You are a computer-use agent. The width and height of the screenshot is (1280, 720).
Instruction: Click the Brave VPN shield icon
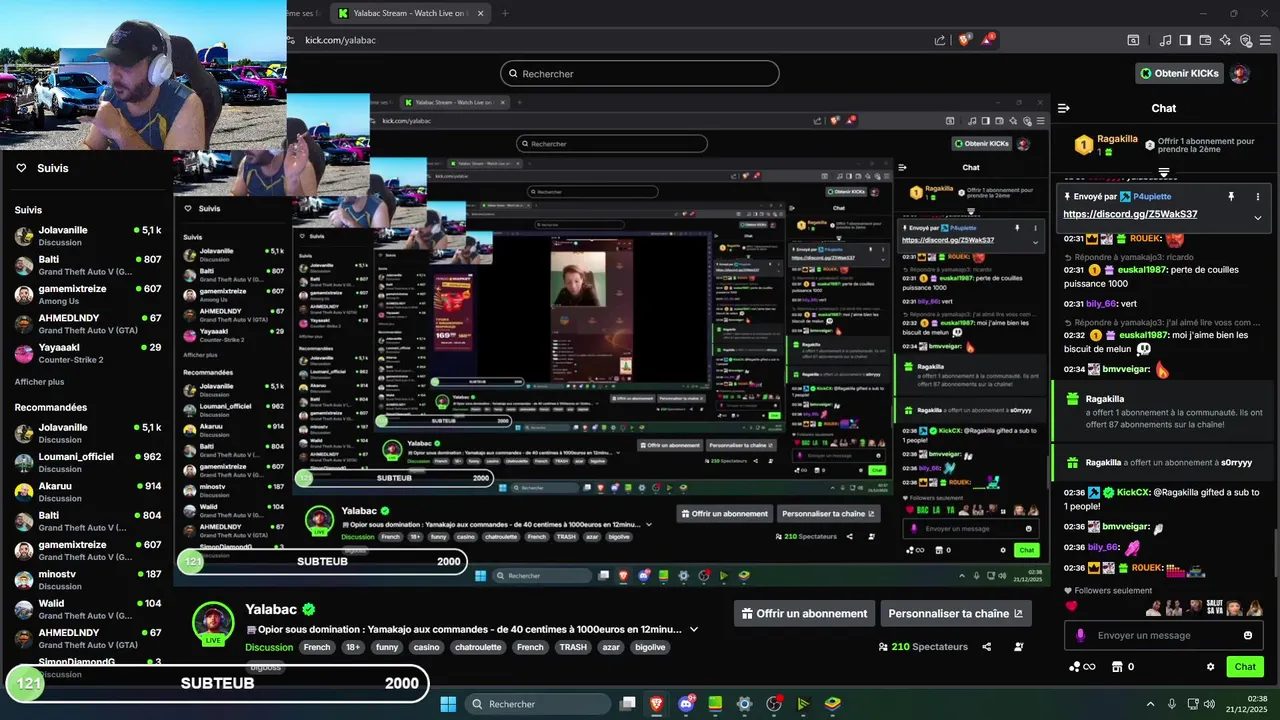[x=1246, y=40]
